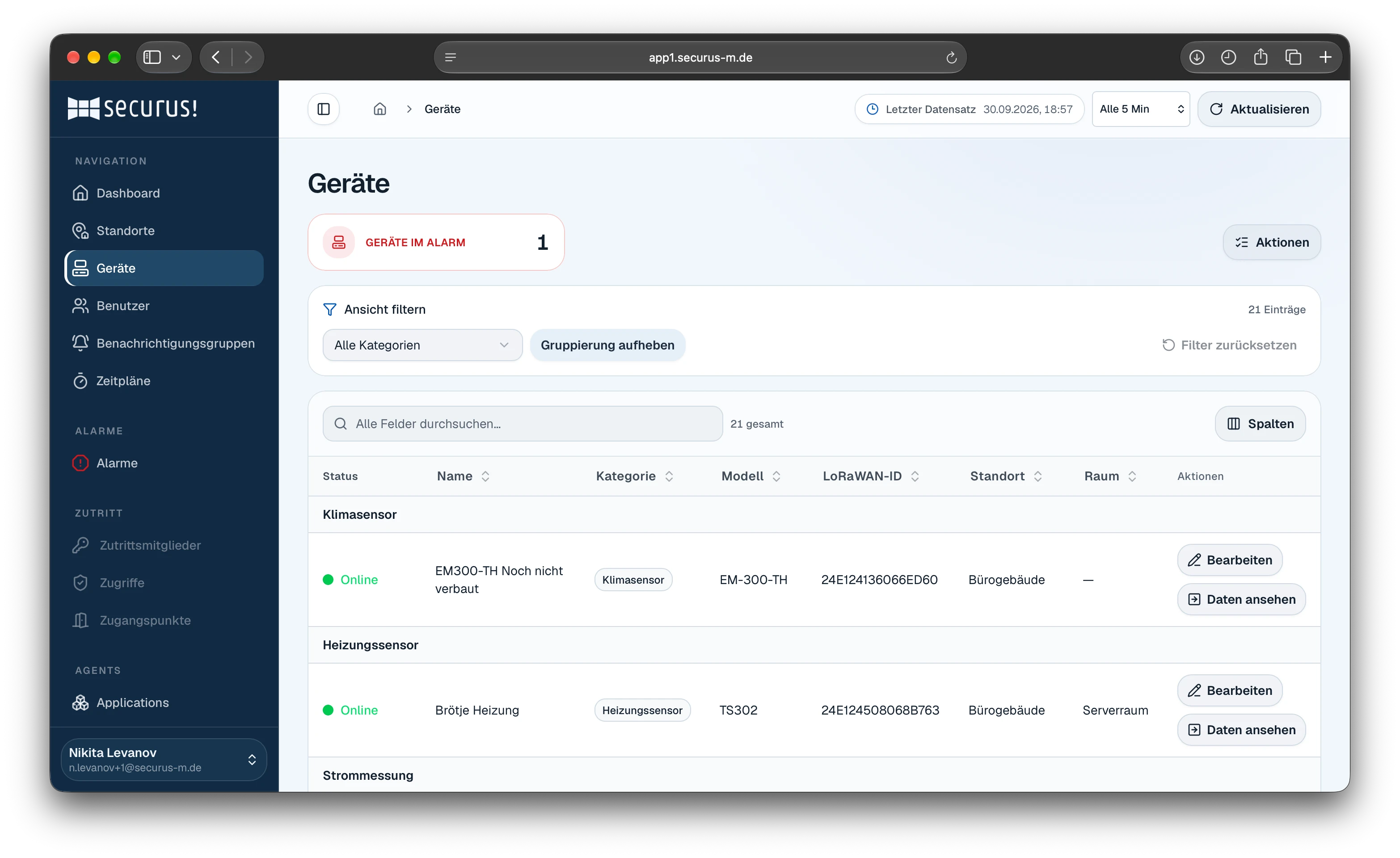Open Applications under Agents
1400x858 pixels.
[x=164, y=702]
